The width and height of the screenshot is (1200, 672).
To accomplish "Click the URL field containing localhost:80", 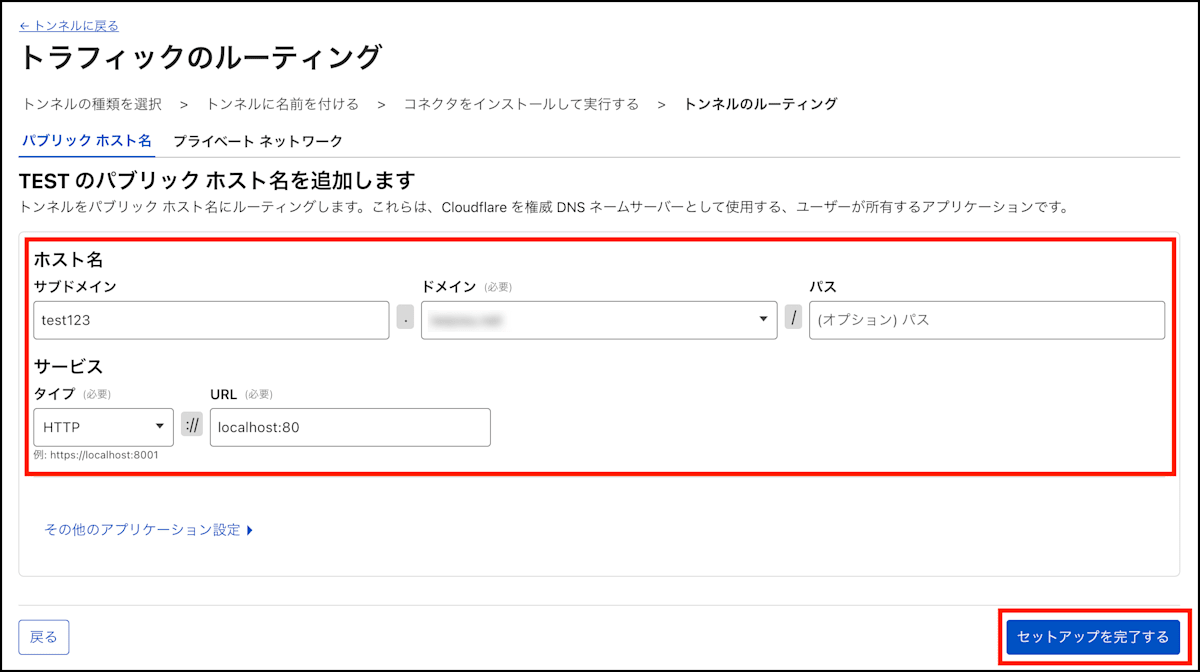I will tap(350, 427).
